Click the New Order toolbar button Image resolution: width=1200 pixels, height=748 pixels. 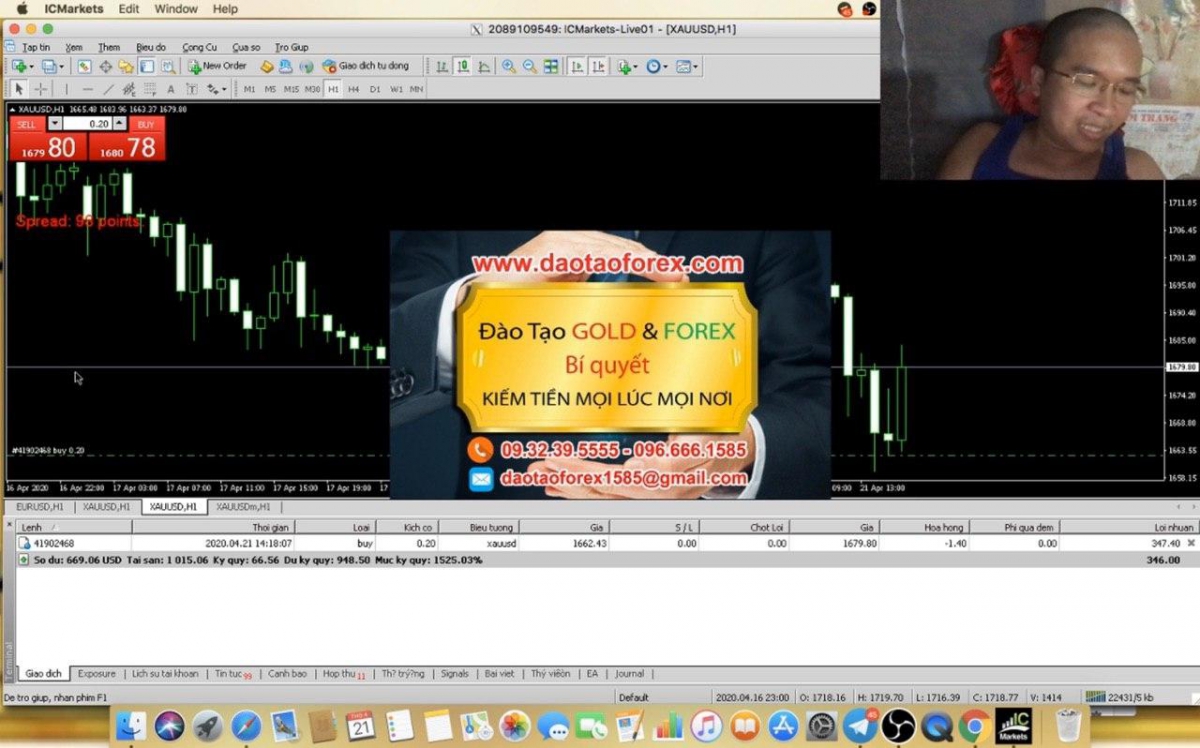click(217, 66)
